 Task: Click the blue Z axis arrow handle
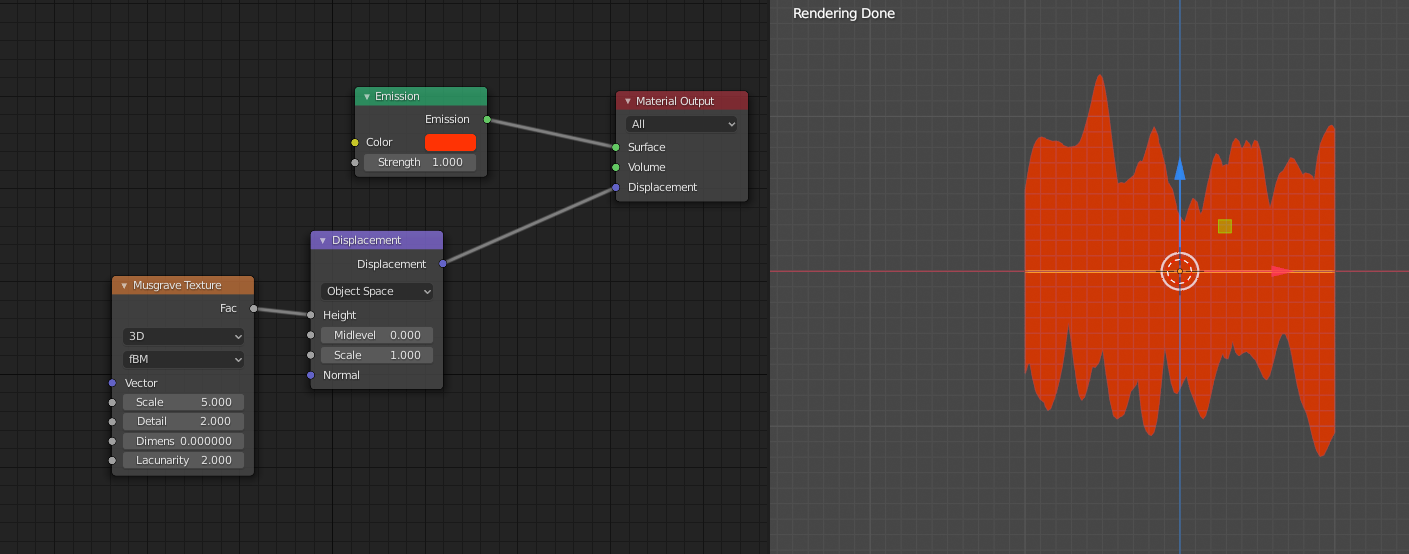1180,169
